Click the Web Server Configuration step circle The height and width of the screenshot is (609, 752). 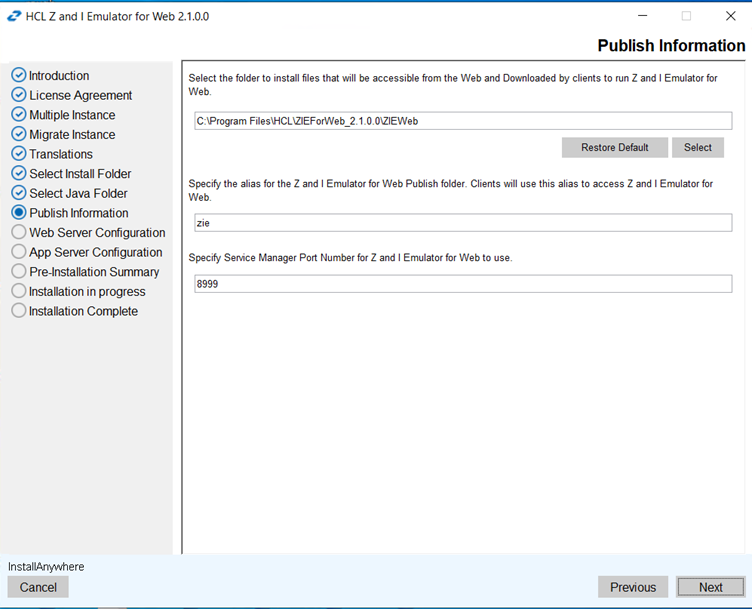[x=19, y=232]
